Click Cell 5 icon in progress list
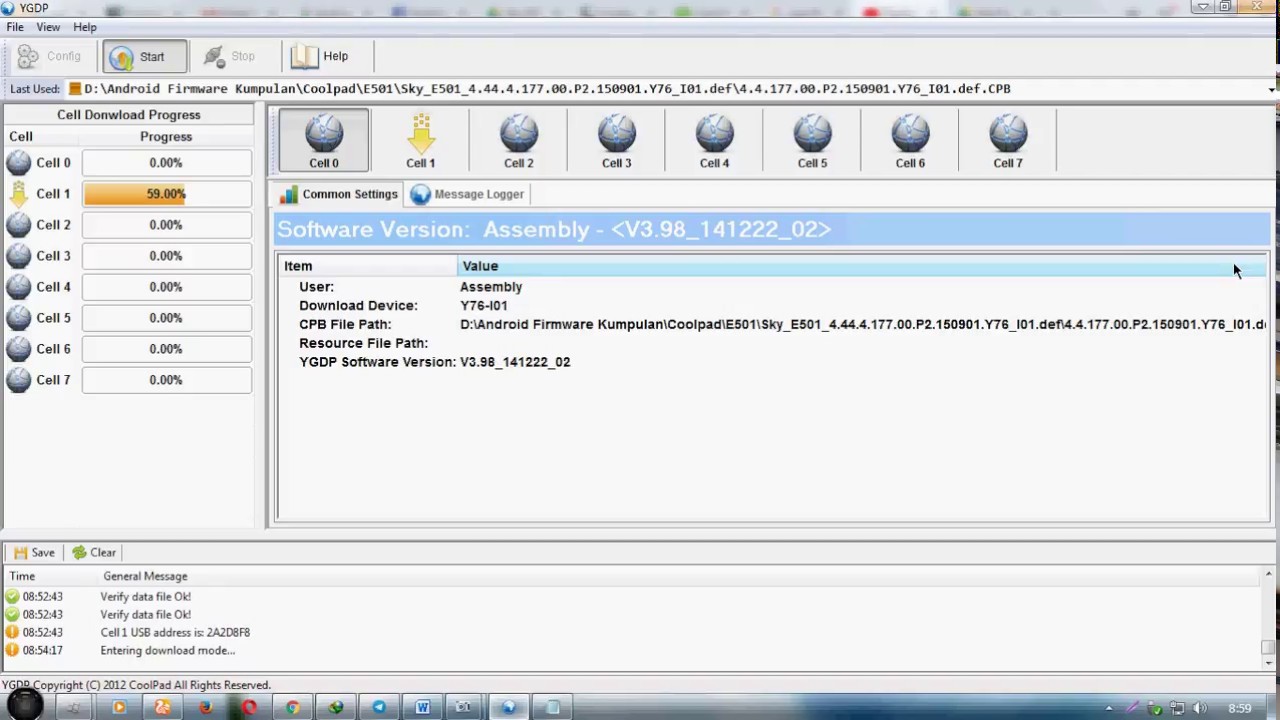 click(x=18, y=318)
